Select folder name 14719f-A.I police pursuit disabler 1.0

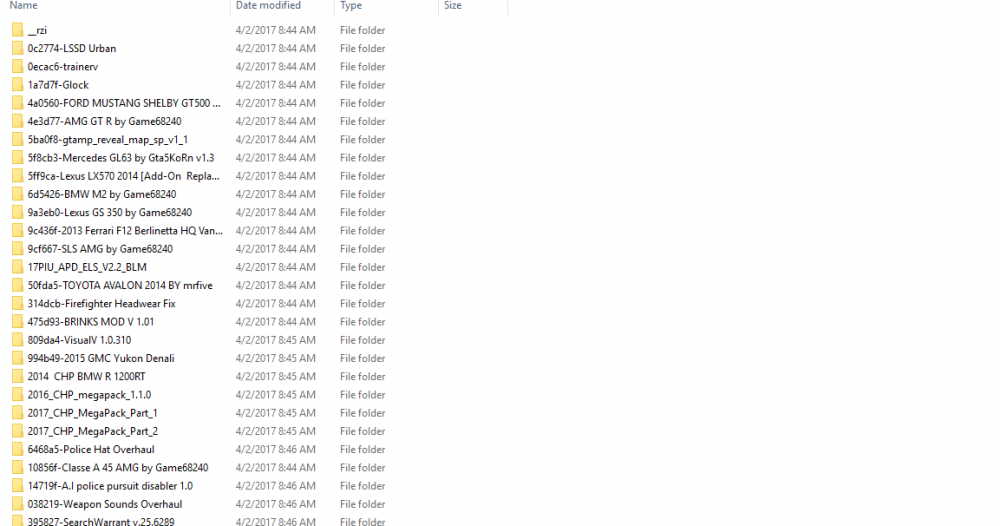pos(110,486)
